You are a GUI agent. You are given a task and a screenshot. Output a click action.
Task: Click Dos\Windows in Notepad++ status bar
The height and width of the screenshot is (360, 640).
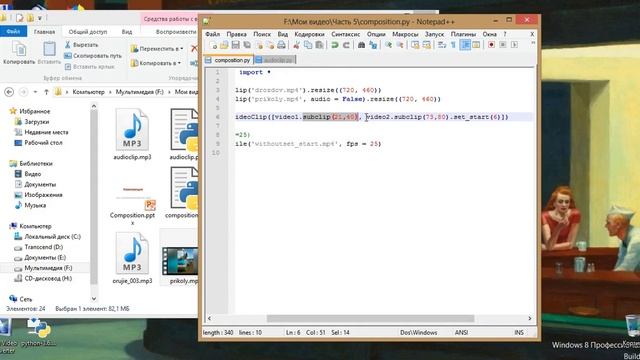click(418, 333)
